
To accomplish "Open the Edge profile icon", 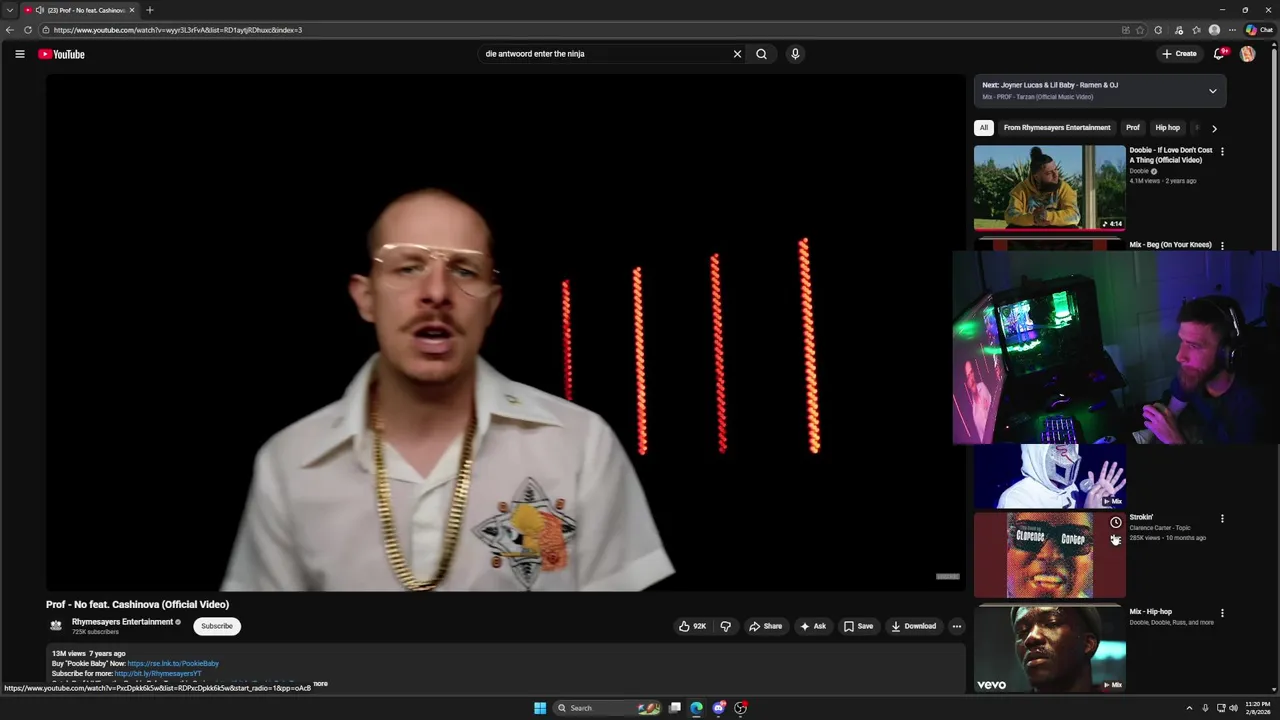I will 1214,30.
